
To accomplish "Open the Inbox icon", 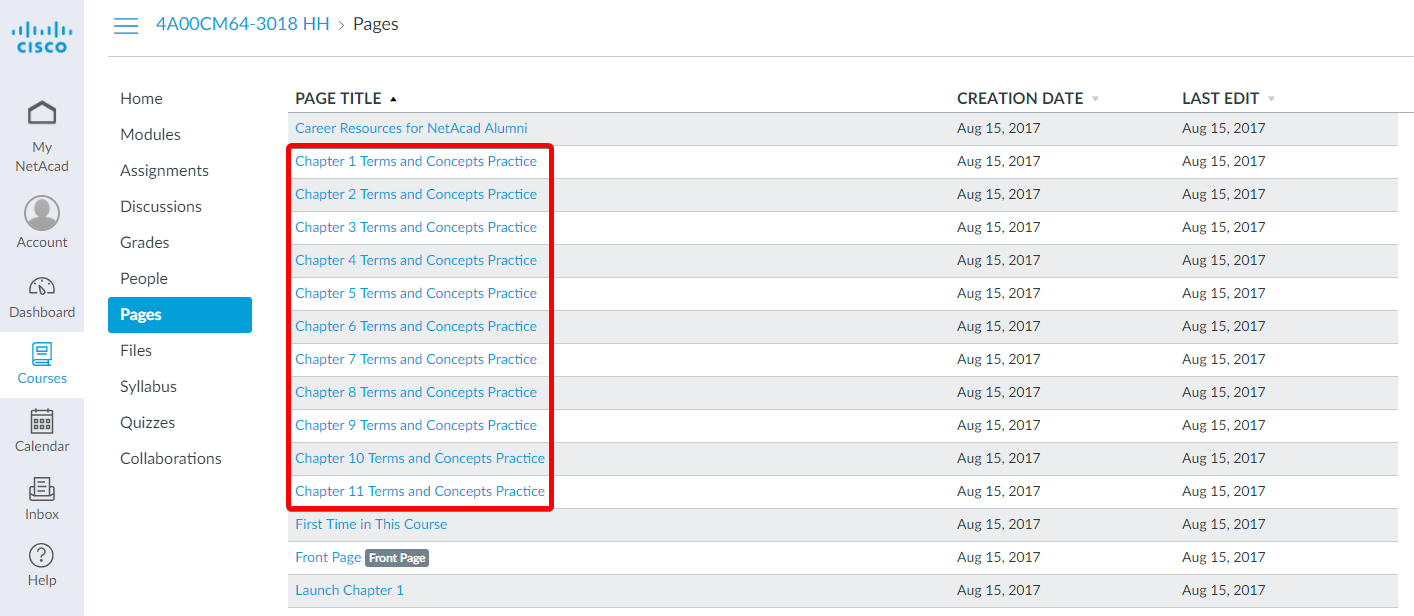I will pyautogui.click(x=42, y=489).
